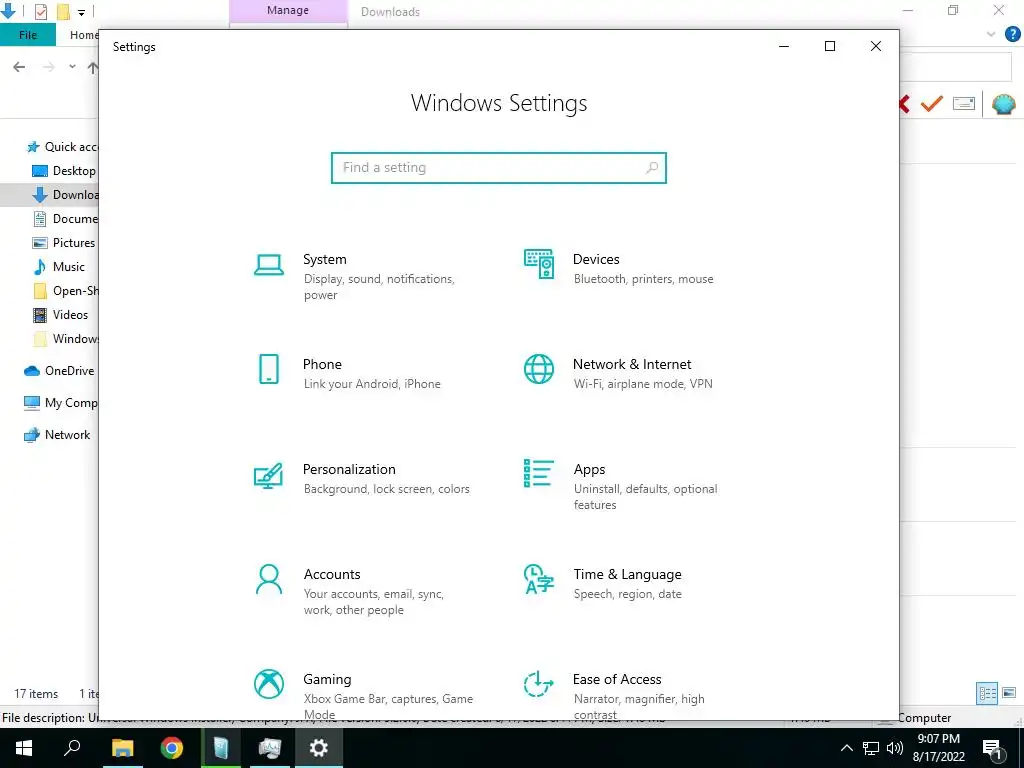Switch Explorer to large icons view
Viewport: 1024px width, 768px height.
pyautogui.click(x=1009, y=693)
